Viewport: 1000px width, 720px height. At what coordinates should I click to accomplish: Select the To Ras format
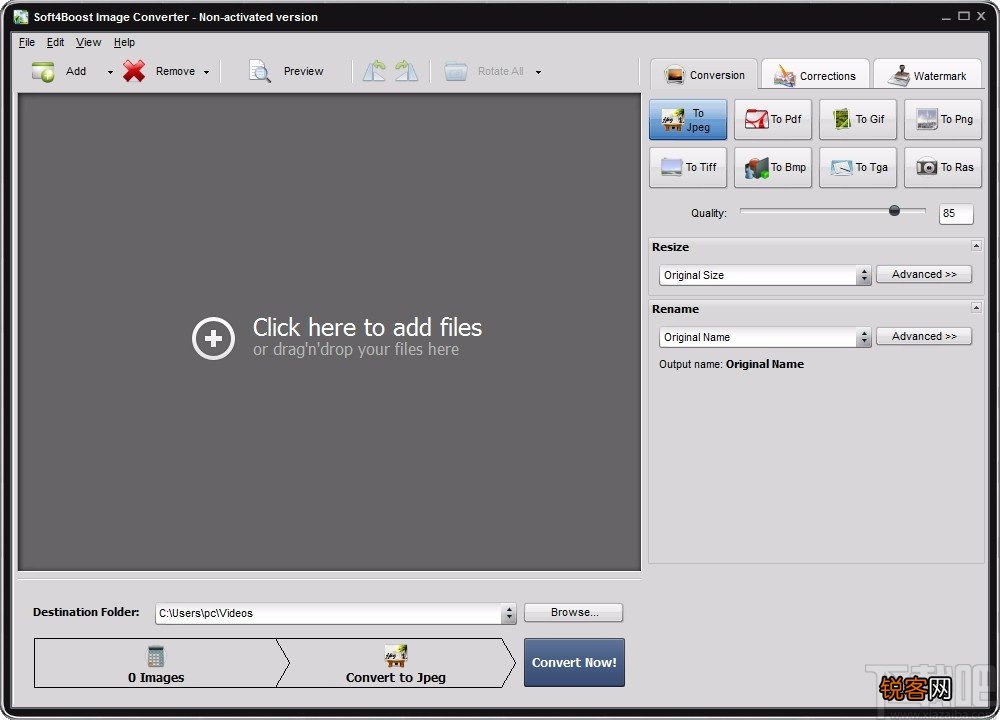pos(943,167)
